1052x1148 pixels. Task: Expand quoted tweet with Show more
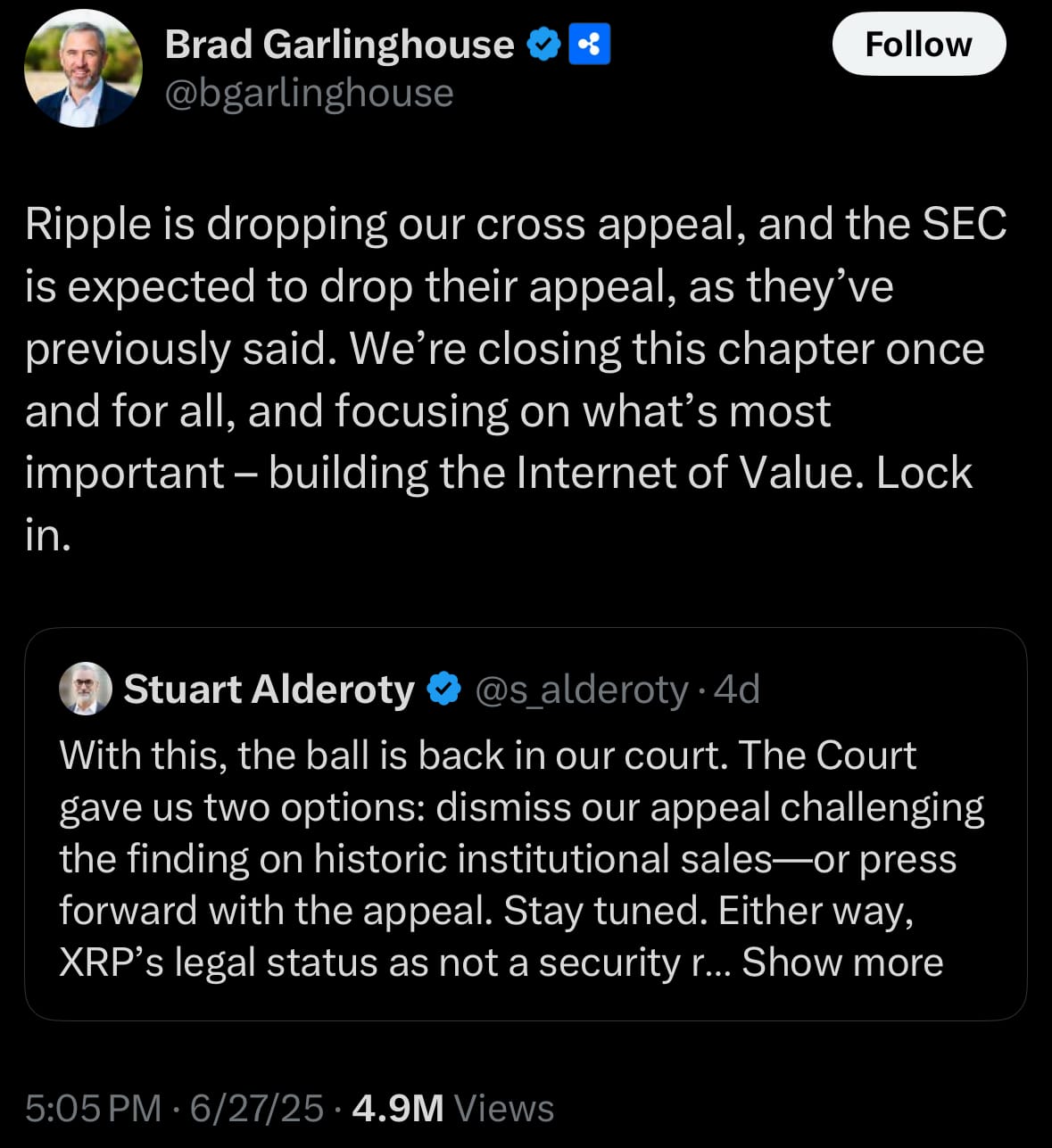(x=842, y=962)
